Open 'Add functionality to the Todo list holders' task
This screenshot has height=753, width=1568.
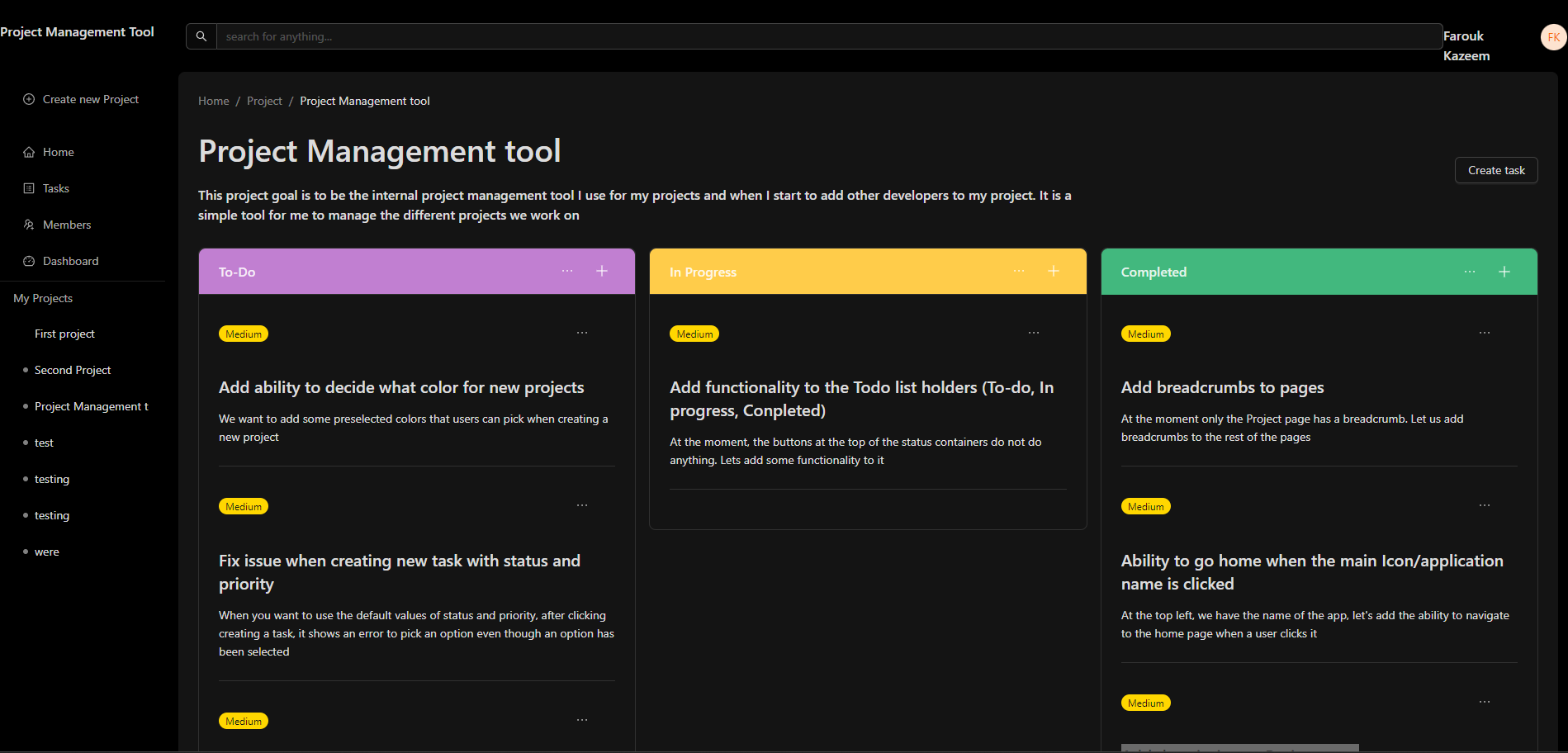(861, 399)
